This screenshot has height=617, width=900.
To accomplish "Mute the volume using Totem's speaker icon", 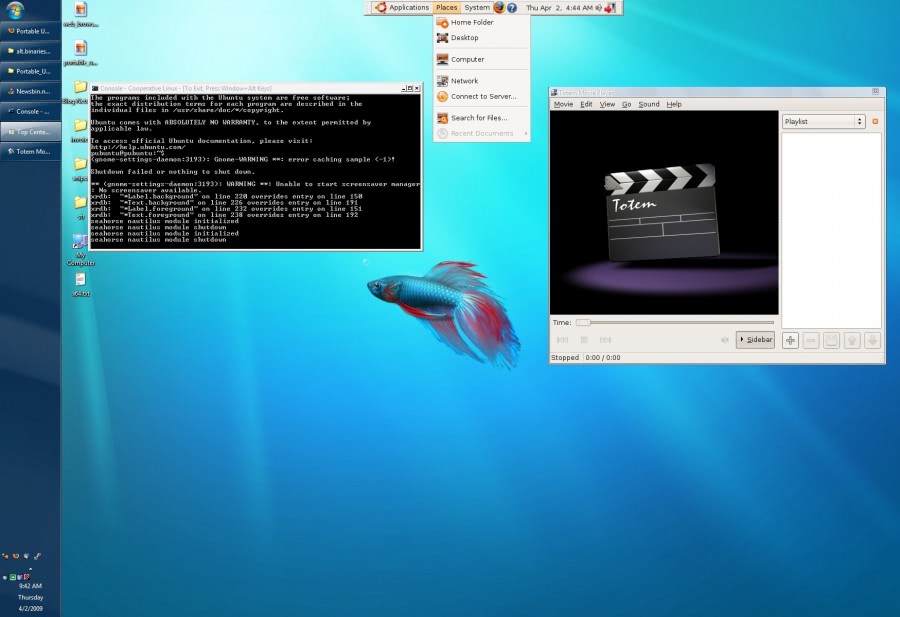I will (x=724, y=340).
